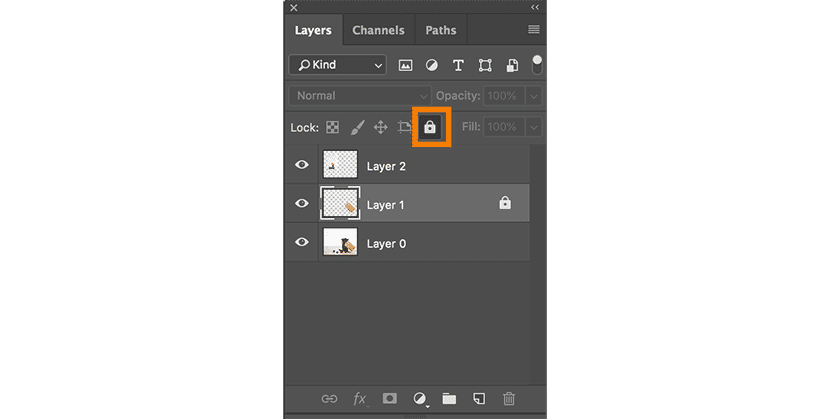
Task: Delete layer using the trash icon
Action: point(509,398)
